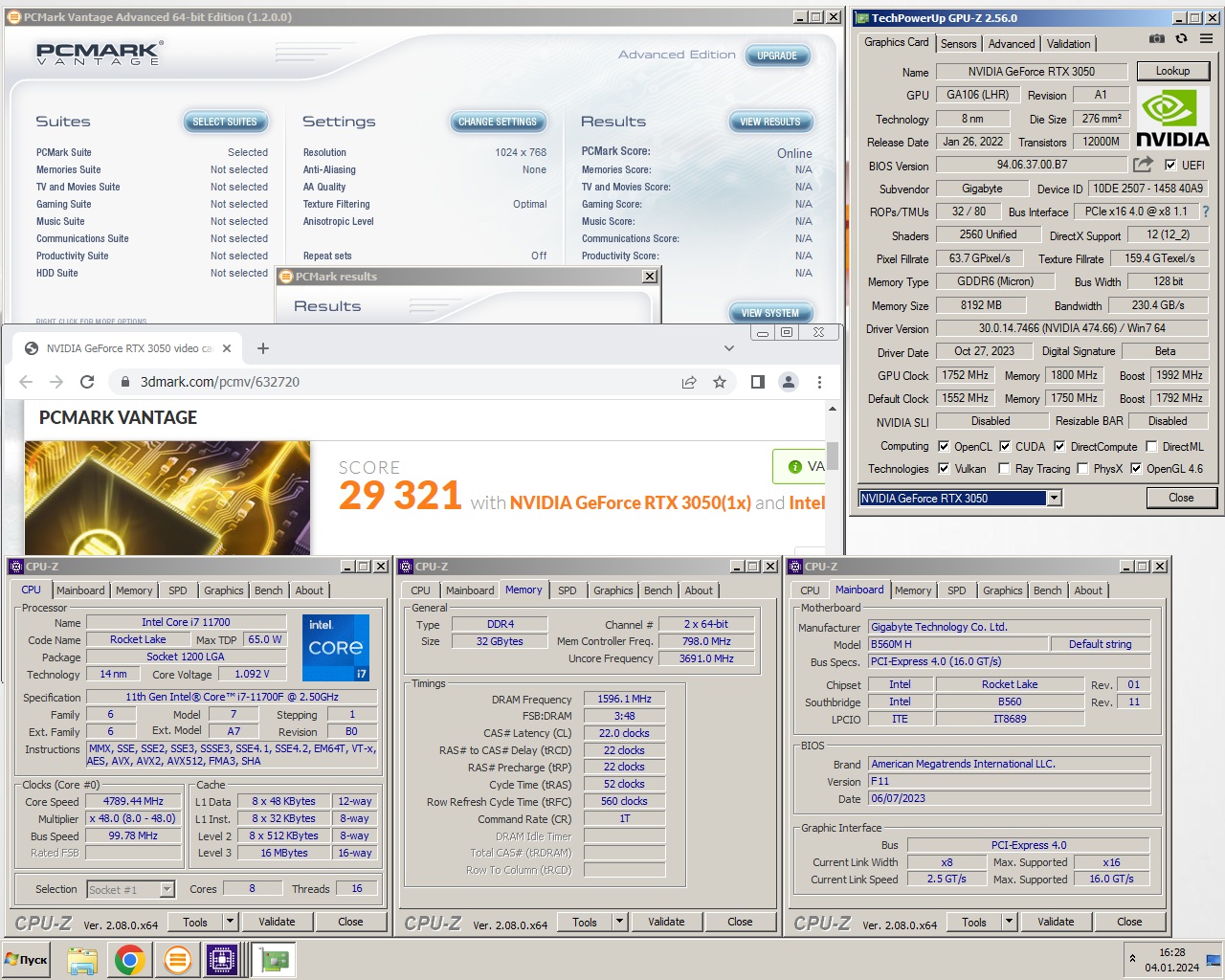1225x980 pixels.
Task: Open Bench tab in first CPU-Z window
Action: [x=269, y=590]
